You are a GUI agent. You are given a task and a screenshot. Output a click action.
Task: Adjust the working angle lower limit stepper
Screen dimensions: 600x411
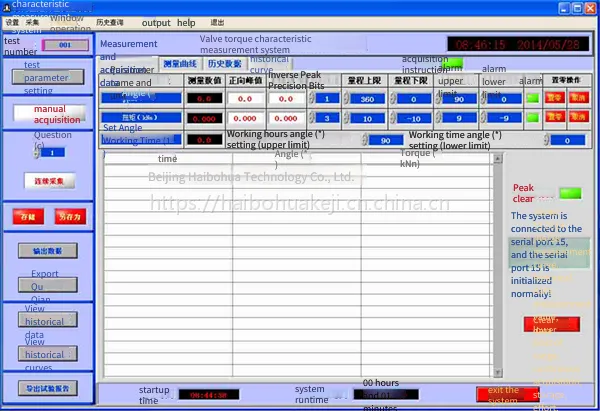click(x=546, y=140)
